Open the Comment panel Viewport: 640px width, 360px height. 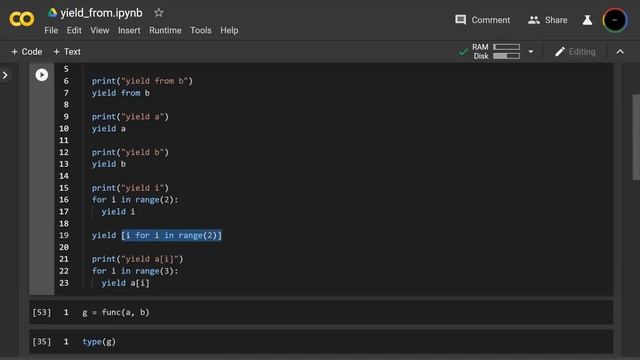click(x=482, y=20)
